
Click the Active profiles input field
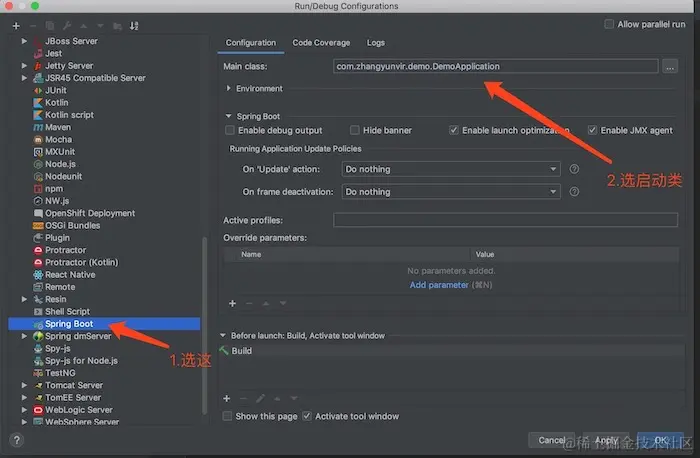pyautogui.click(x=505, y=220)
